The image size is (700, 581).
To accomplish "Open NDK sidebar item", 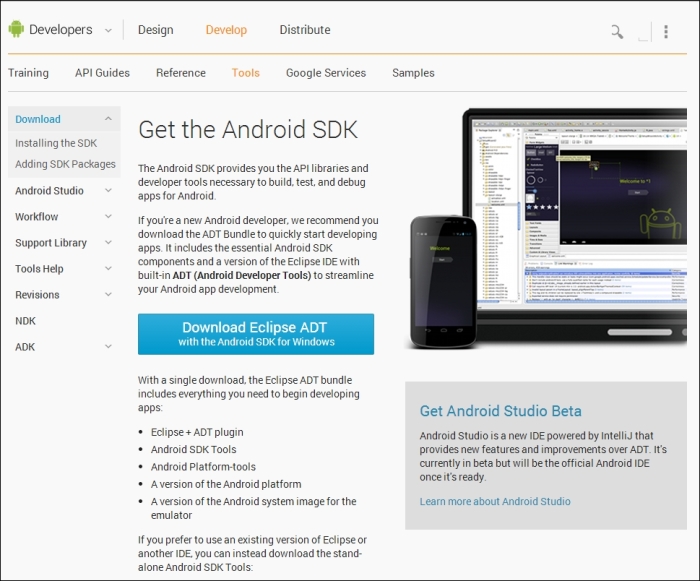I will pos(25,321).
